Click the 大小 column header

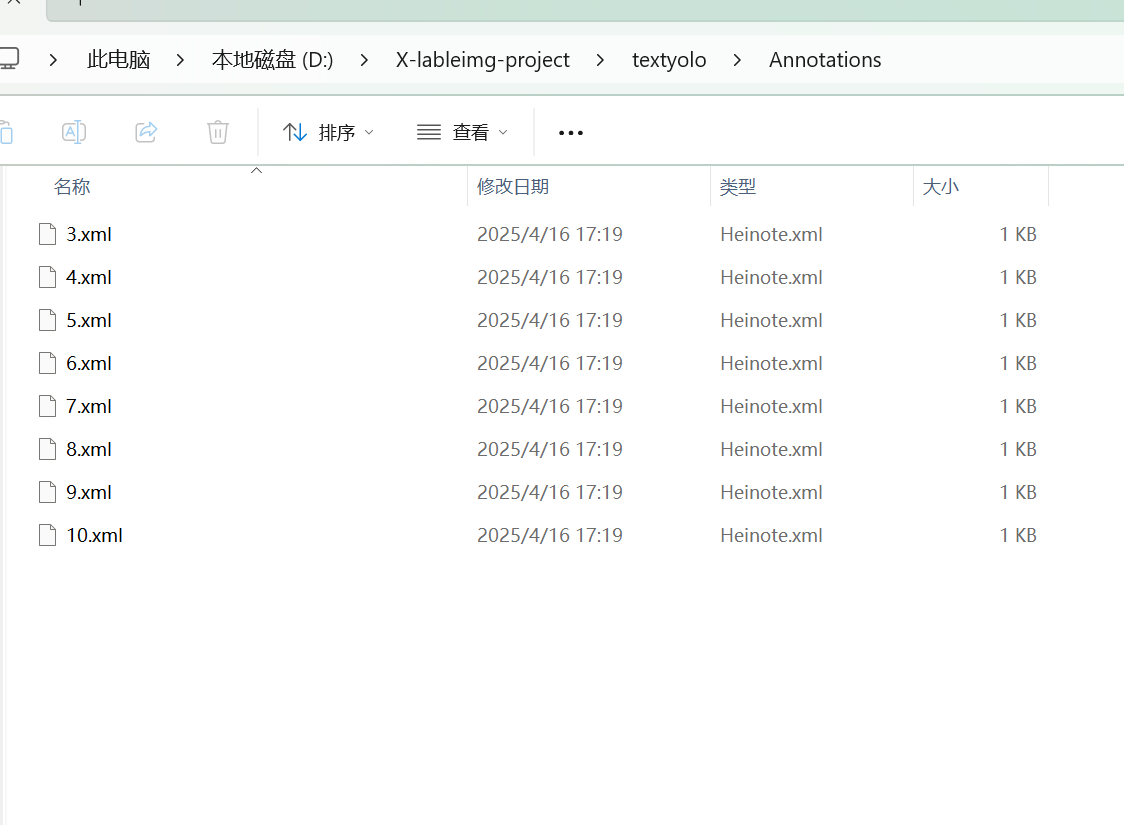tap(940, 187)
